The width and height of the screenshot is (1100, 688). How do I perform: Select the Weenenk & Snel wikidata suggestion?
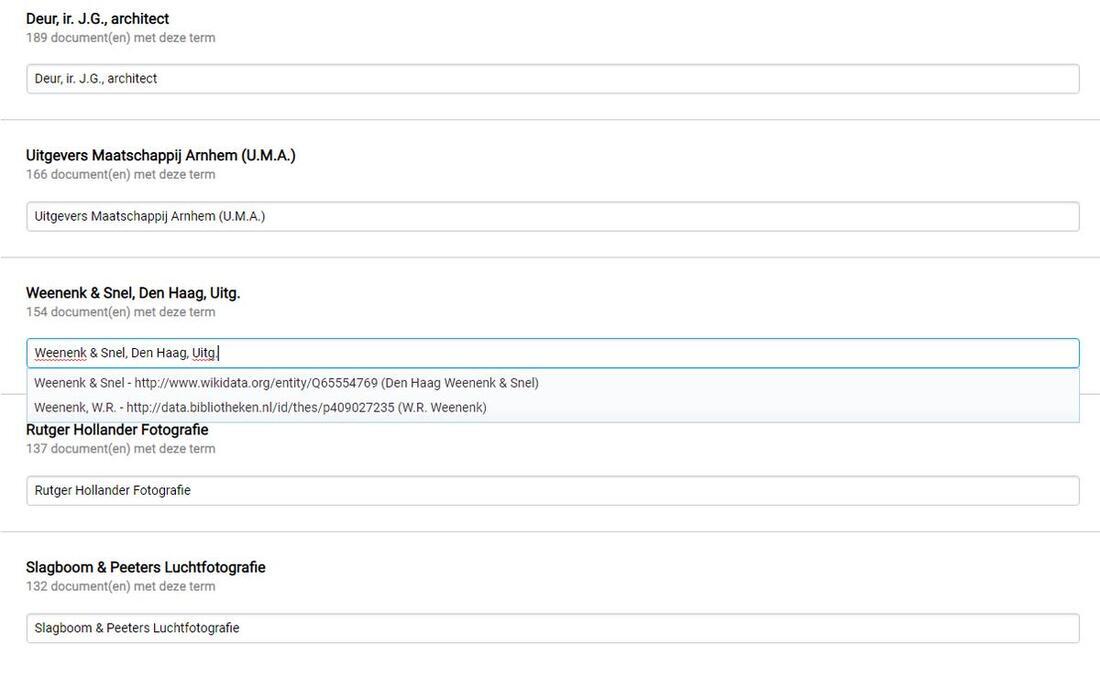tap(553, 383)
